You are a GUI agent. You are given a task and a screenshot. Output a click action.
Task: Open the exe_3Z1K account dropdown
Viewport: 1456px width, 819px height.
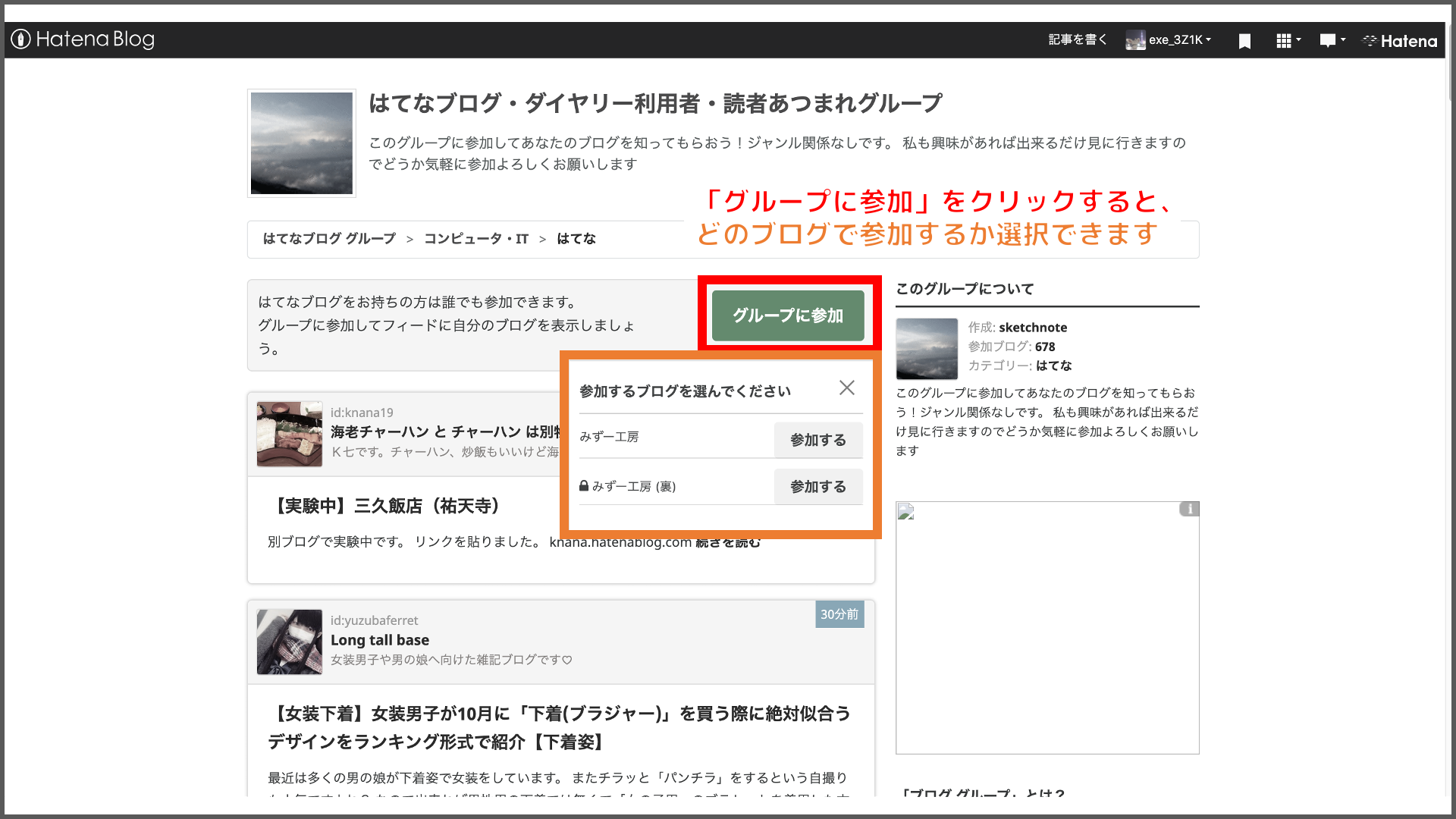click(1169, 40)
